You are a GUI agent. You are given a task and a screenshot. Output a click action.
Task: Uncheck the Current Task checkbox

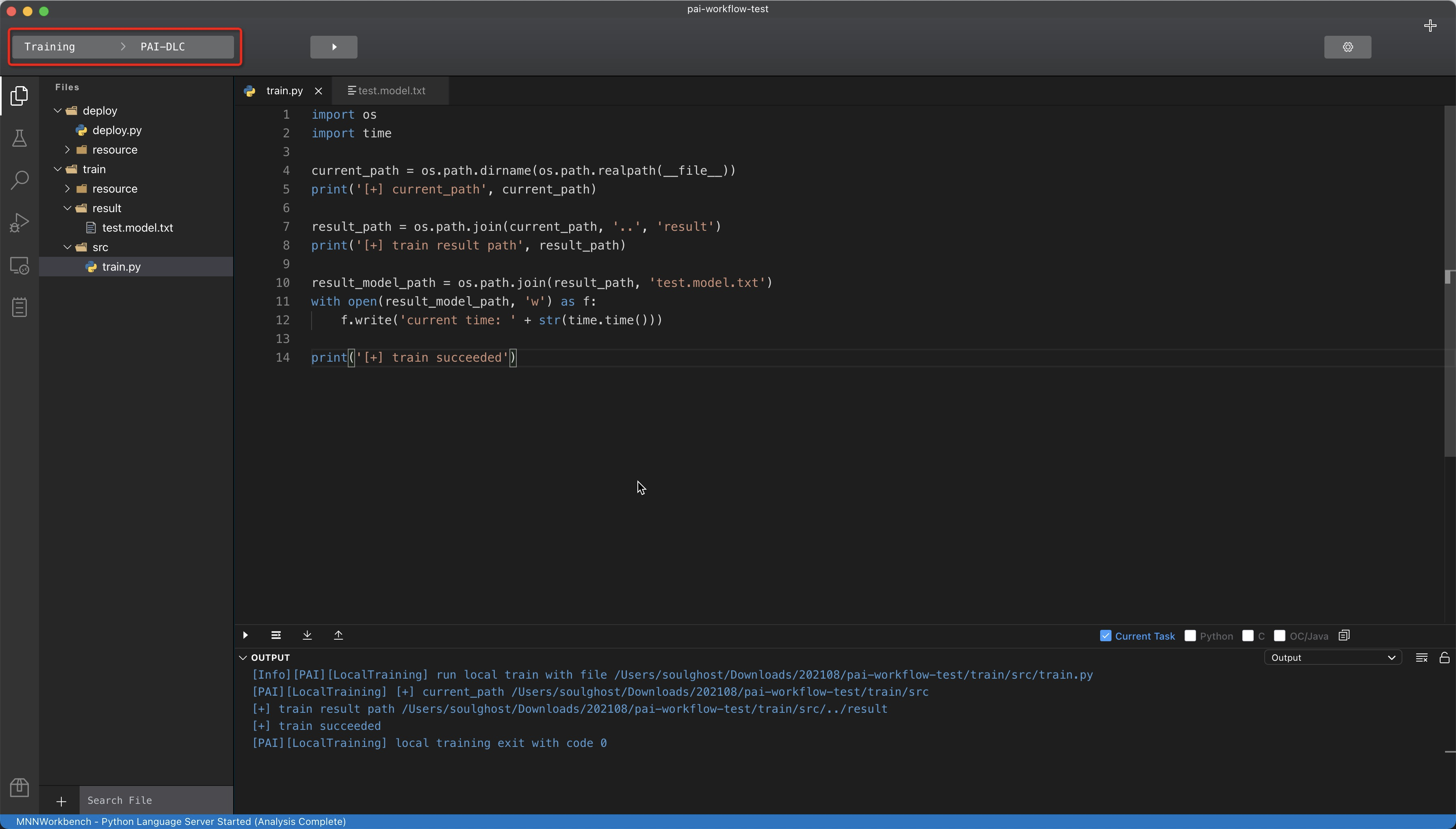point(1105,636)
